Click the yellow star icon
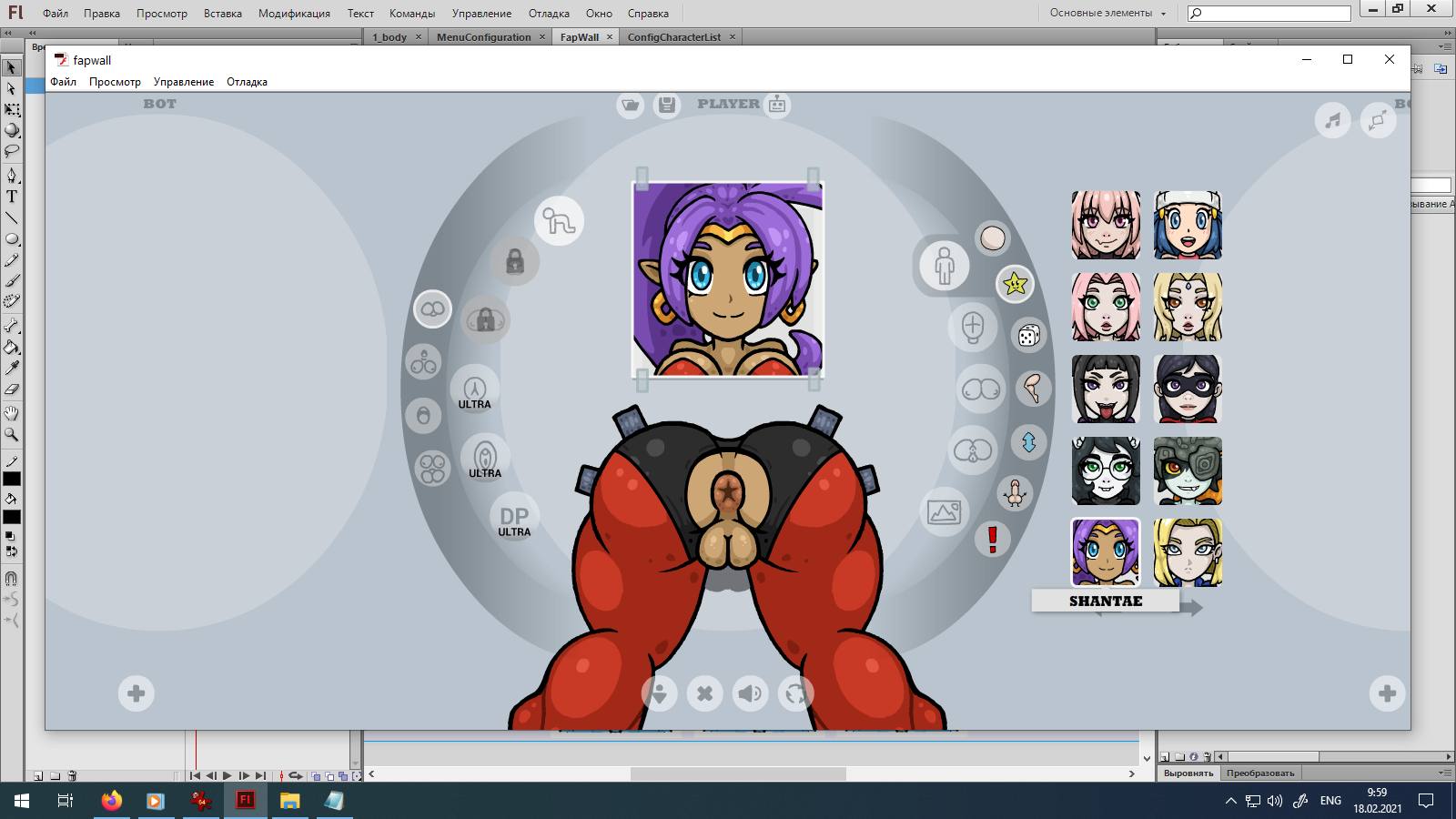The width and height of the screenshot is (1456, 819). pyautogui.click(x=1015, y=284)
